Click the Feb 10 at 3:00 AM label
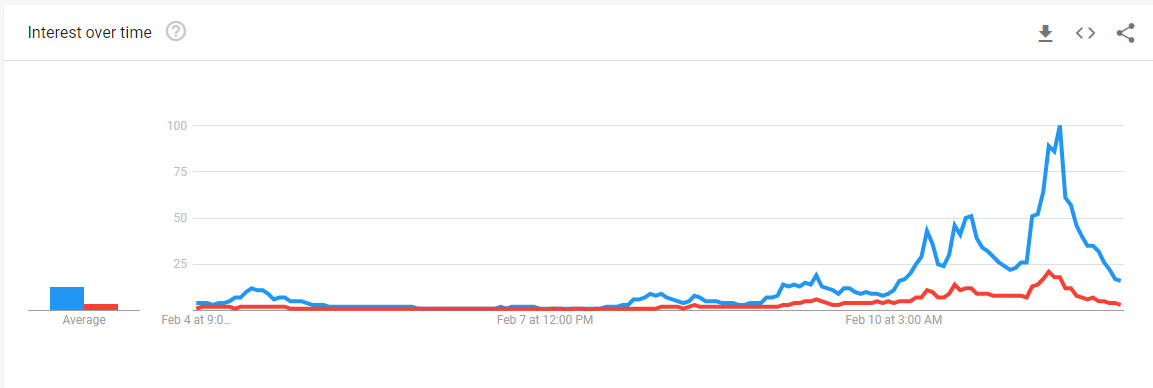The height and width of the screenshot is (388, 1153). click(893, 320)
